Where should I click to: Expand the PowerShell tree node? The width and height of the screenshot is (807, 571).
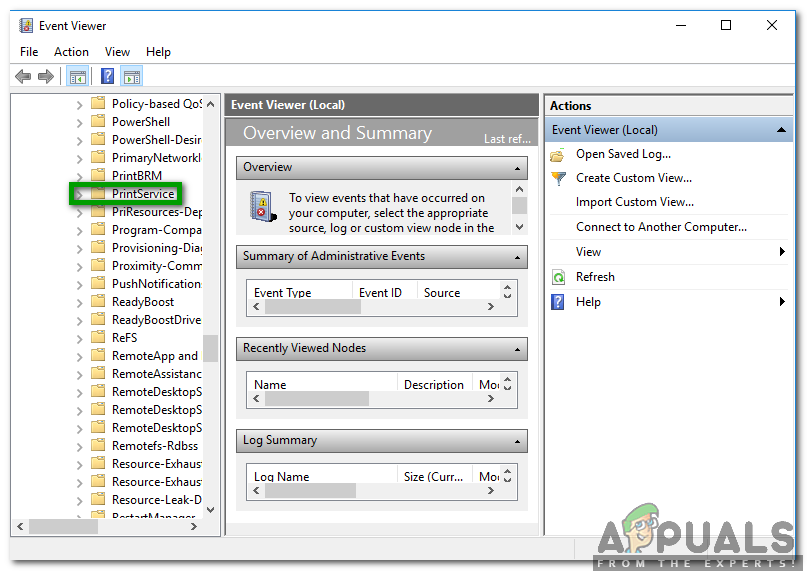click(x=79, y=123)
